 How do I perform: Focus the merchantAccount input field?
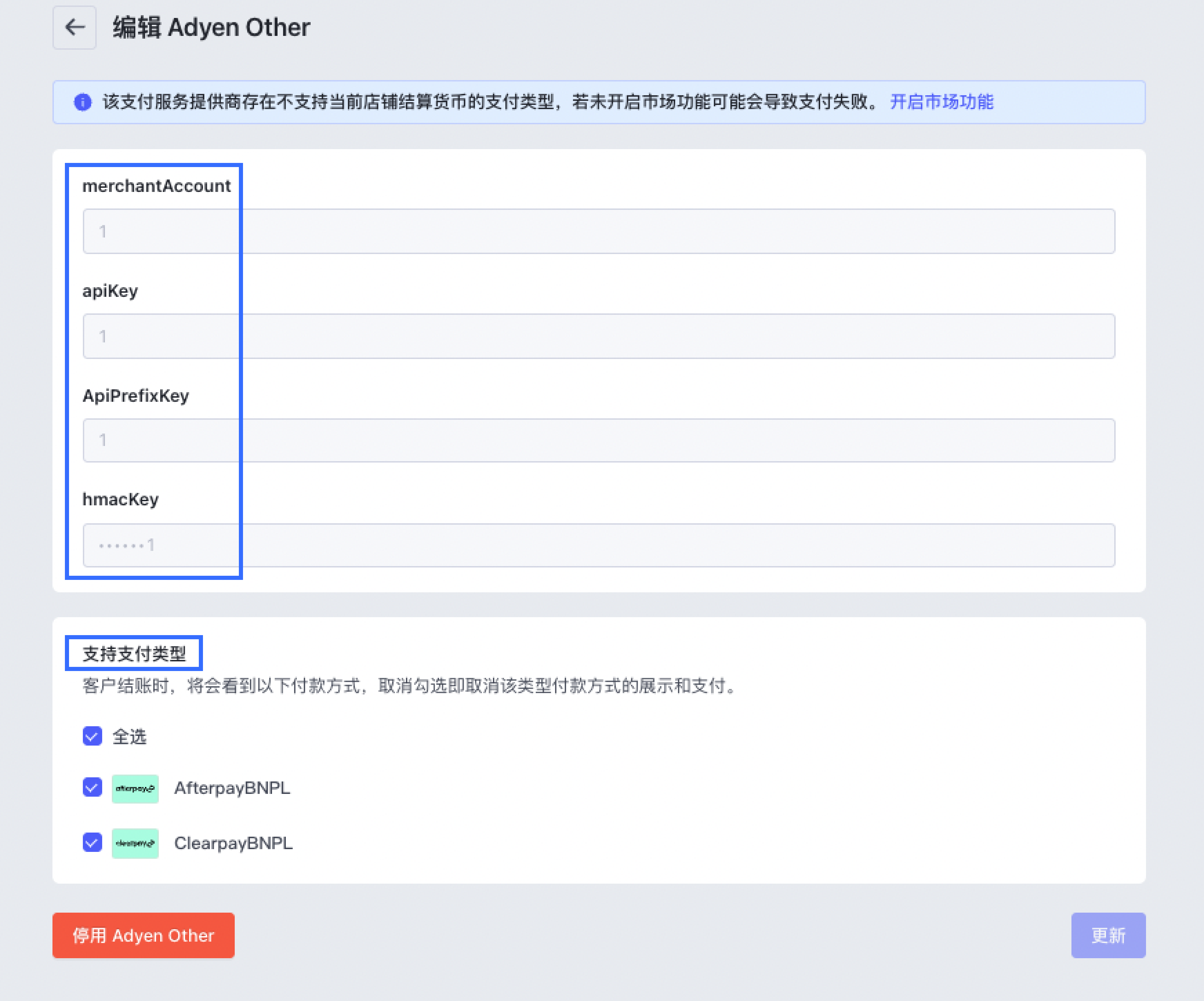point(599,231)
